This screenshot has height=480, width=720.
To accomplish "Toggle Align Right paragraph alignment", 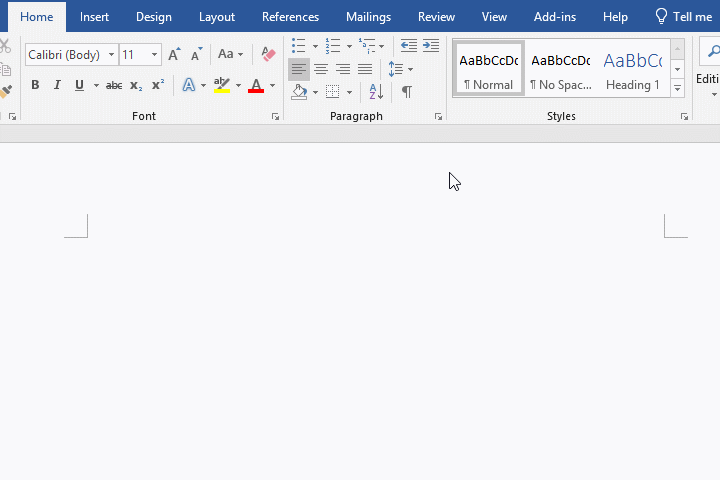I will point(343,69).
